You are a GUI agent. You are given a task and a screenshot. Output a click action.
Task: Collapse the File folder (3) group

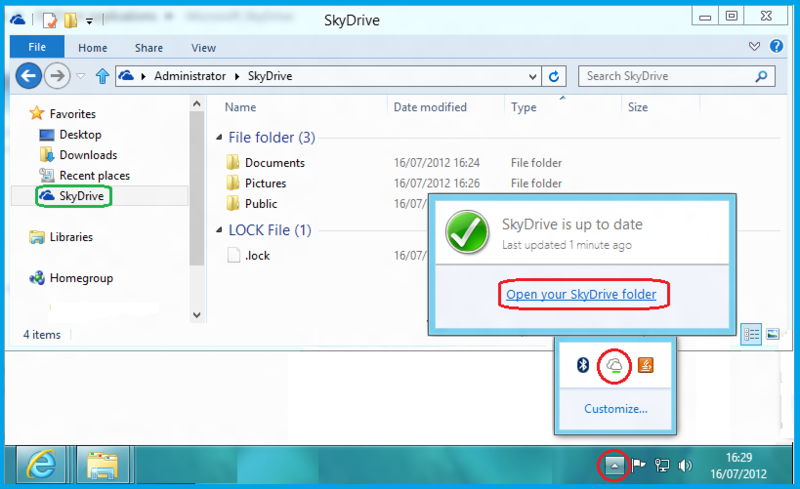pyautogui.click(x=219, y=137)
